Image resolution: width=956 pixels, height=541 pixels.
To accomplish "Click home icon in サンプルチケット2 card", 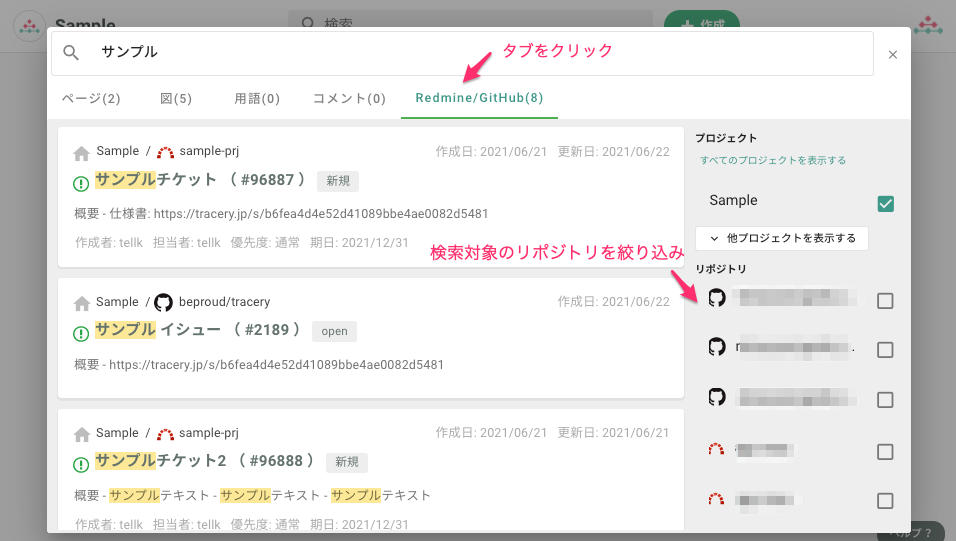I will coord(82,434).
